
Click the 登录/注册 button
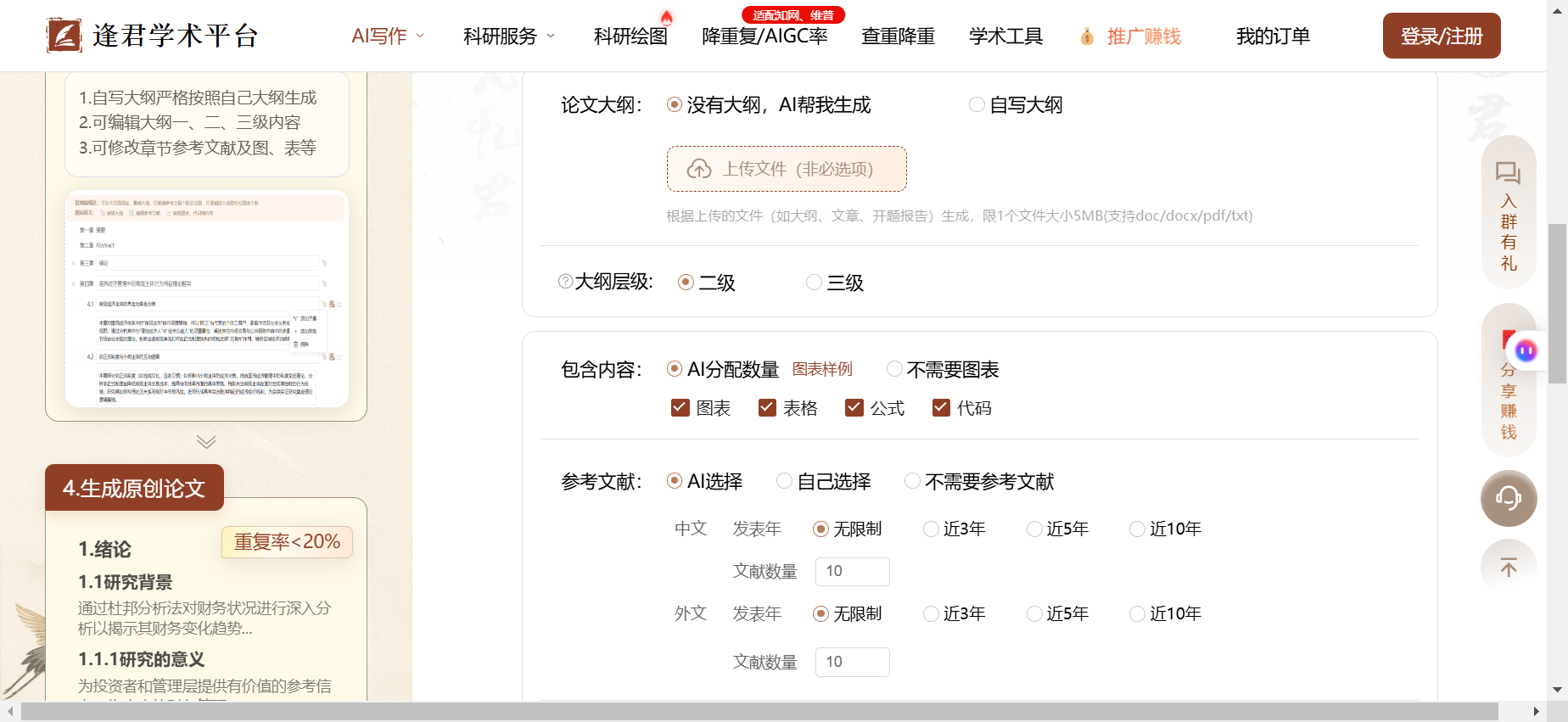[1442, 36]
